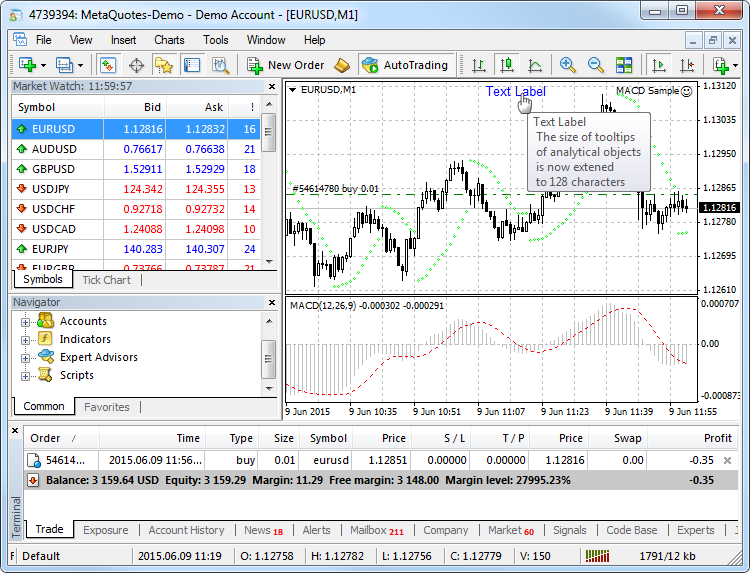750x573 pixels.
Task: Tile chart windows with grid icon
Action: [624, 65]
